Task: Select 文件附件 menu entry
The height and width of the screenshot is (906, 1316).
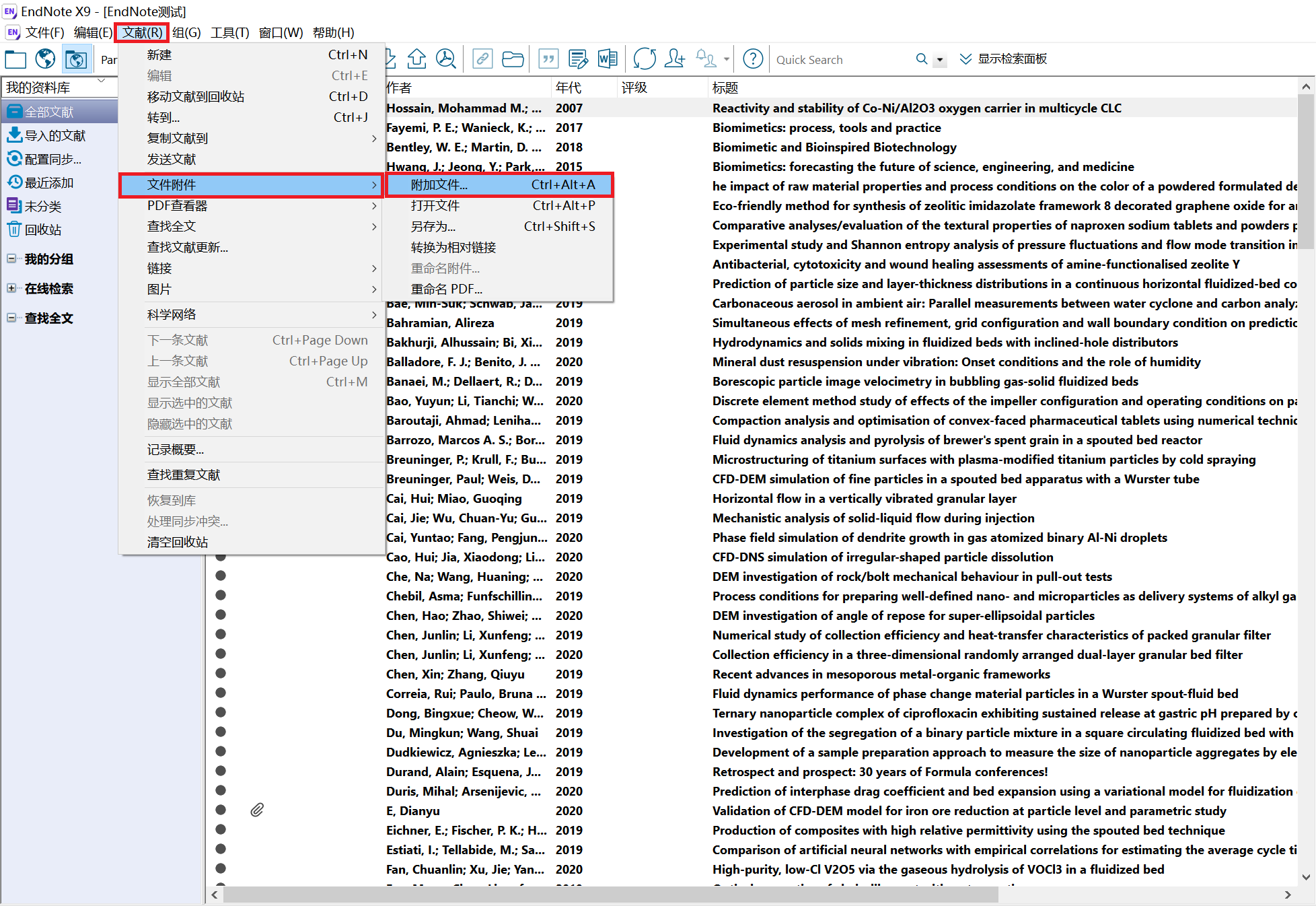Action: coord(252,184)
